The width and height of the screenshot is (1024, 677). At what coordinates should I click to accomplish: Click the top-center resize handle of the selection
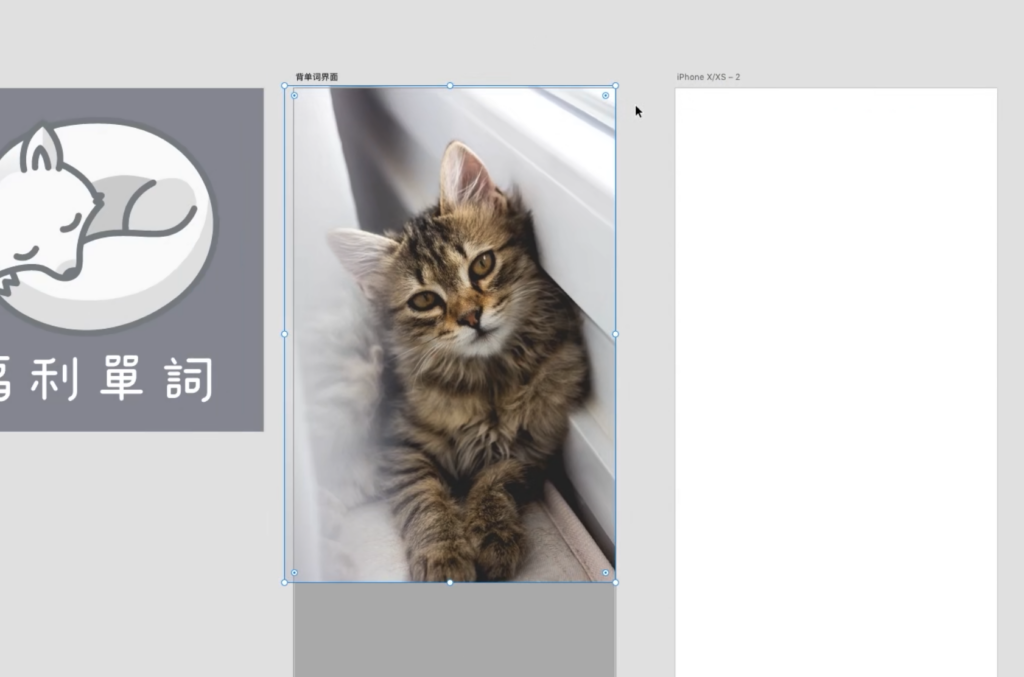pos(450,86)
